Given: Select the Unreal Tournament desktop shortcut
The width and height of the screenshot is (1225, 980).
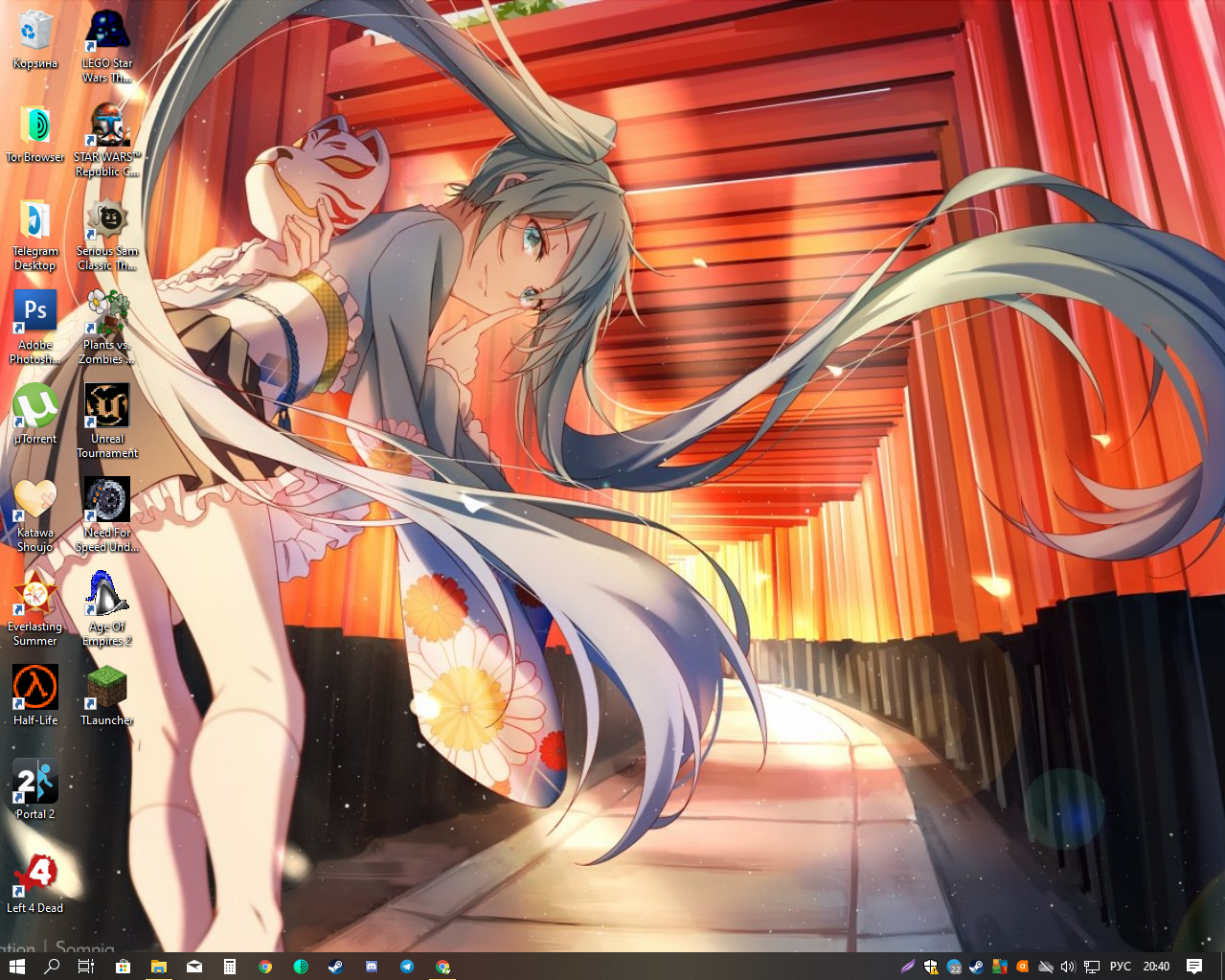Looking at the screenshot, I should point(107,422).
